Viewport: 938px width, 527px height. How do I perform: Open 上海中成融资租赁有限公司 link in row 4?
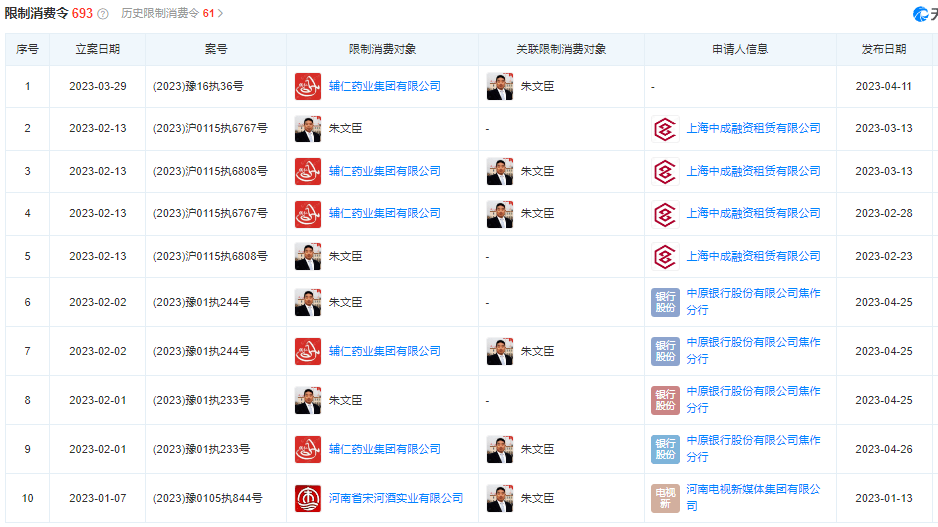753,213
